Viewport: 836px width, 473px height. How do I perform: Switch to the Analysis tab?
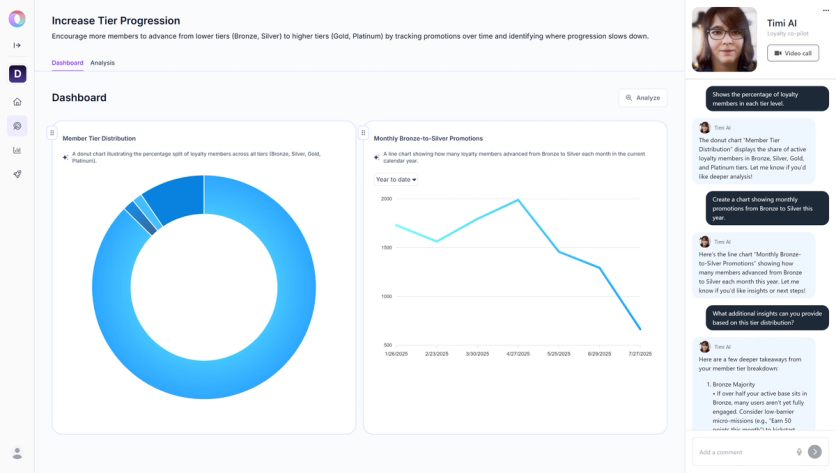[102, 63]
